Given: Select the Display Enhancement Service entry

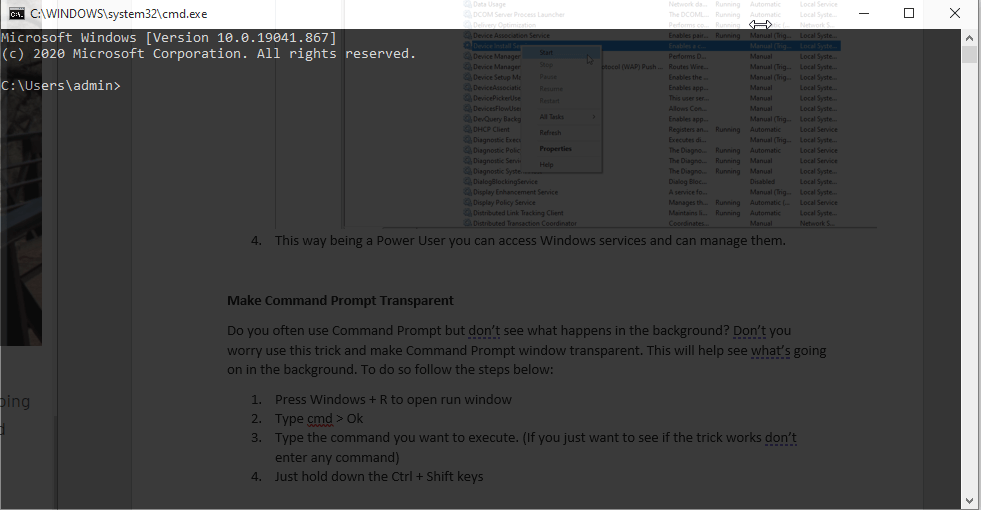Looking at the screenshot, I should click(515, 192).
